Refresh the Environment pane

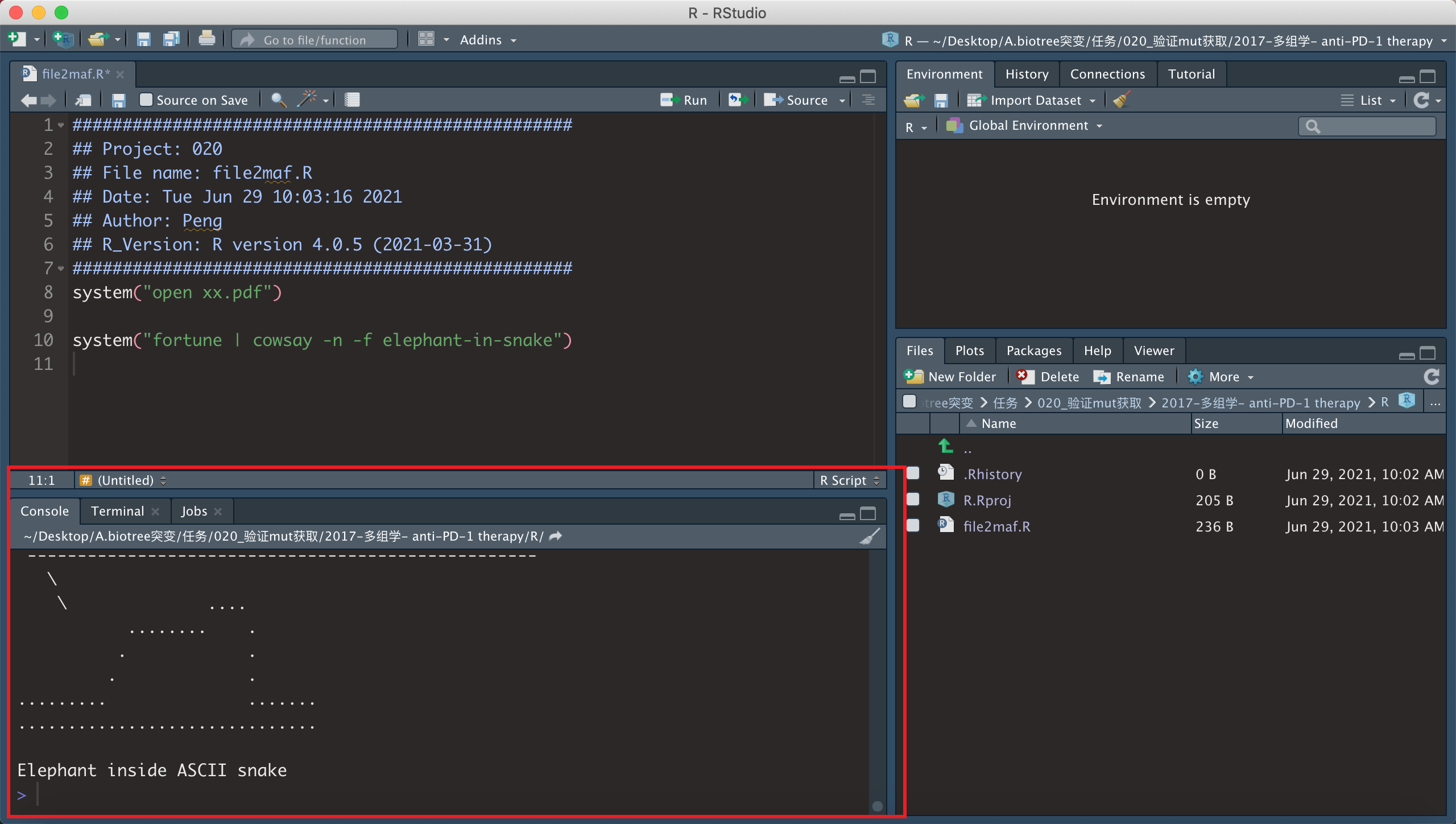coord(1422,100)
